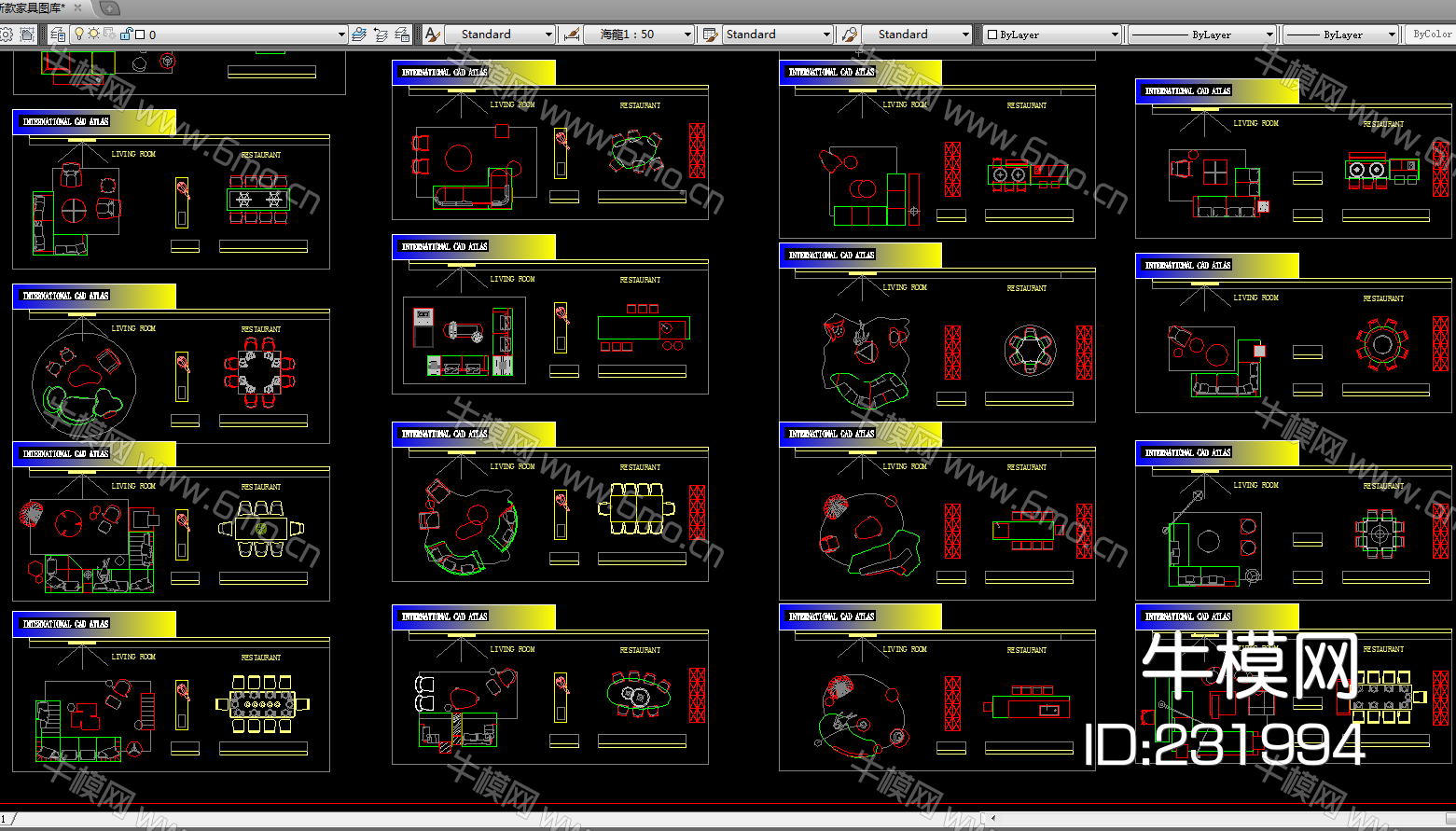Image resolution: width=1456 pixels, height=831 pixels.
Task: Click Make Object's Layer Current icon
Action: point(359,35)
